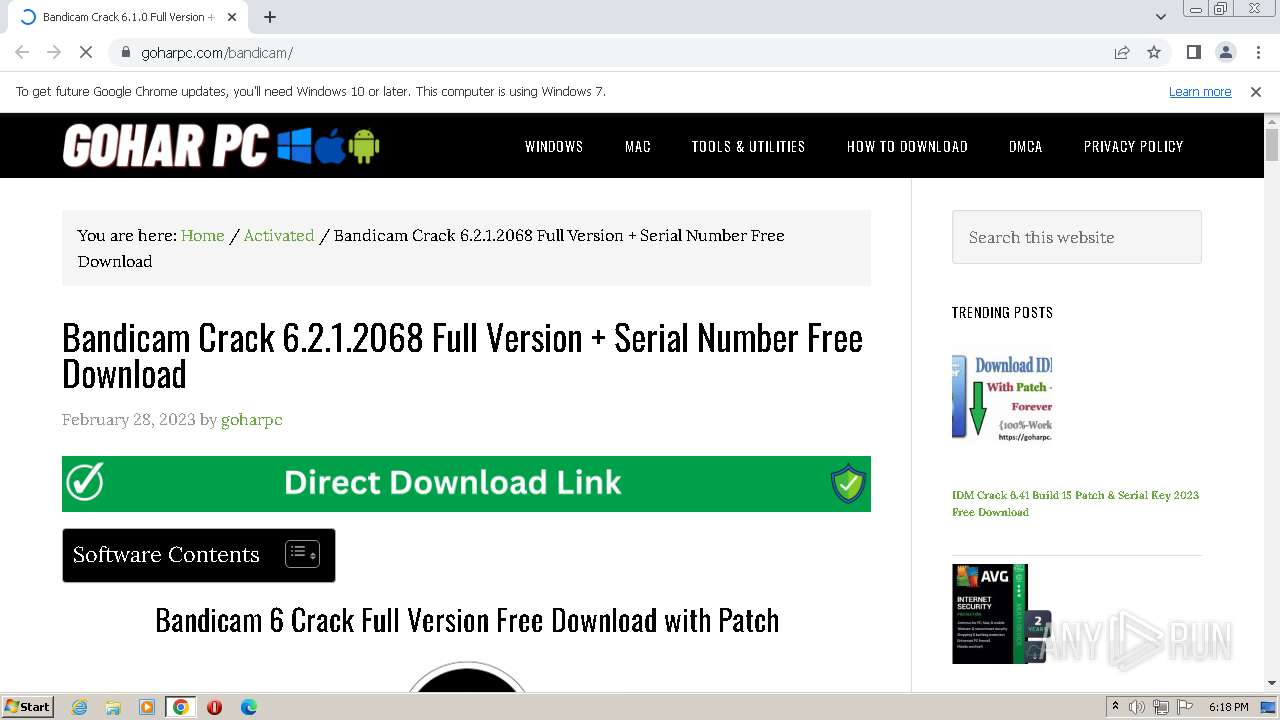This screenshot has width=1280, height=720.
Task: Click the address bar URL
Action: [x=217, y=52]
